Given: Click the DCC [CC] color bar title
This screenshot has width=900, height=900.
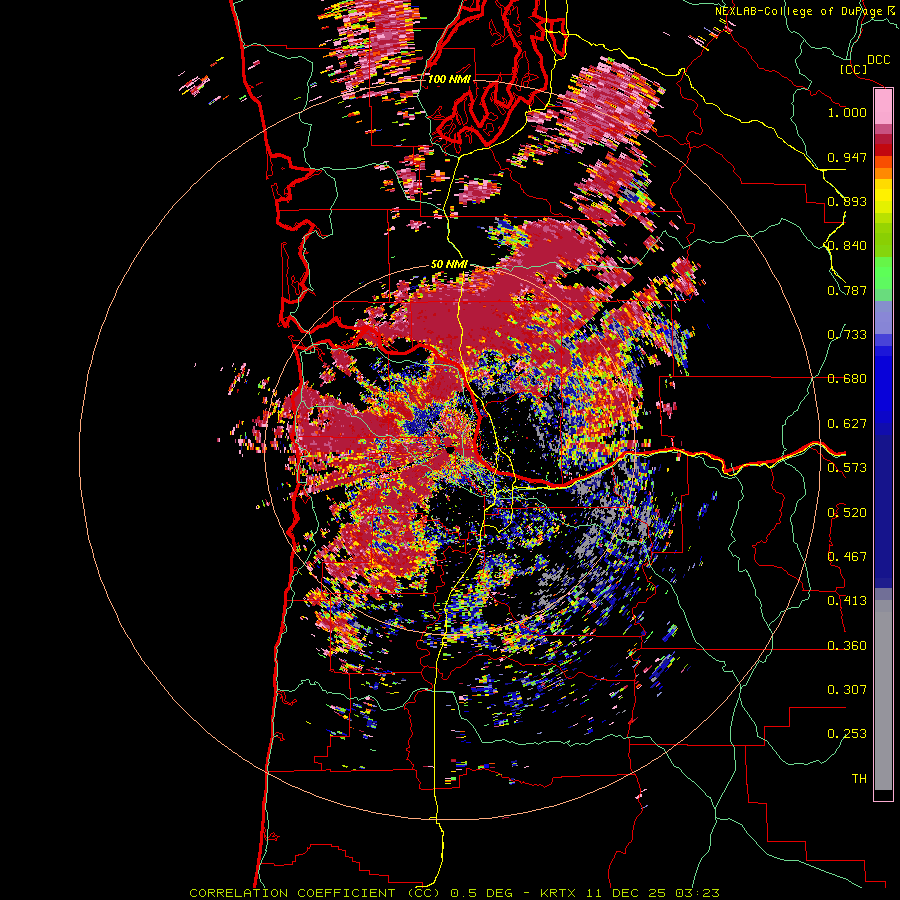Looking at the screenshot, I should coord(866,64).
